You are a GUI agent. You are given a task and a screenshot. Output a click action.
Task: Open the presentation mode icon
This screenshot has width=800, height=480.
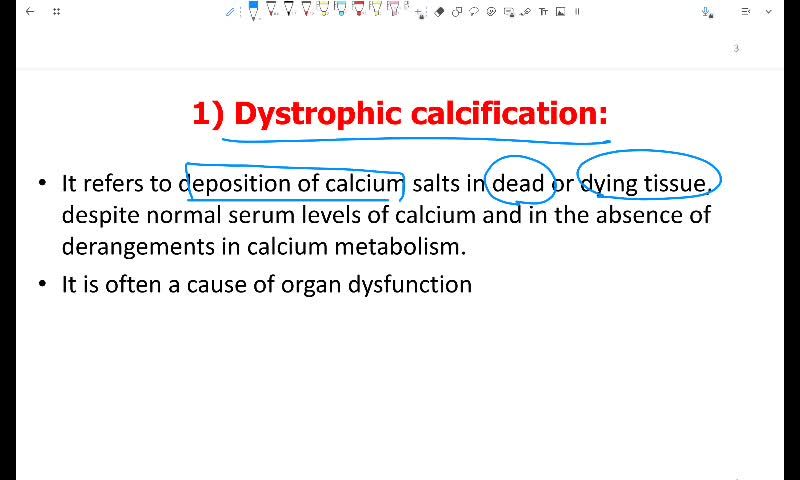[x=509, y=12]
